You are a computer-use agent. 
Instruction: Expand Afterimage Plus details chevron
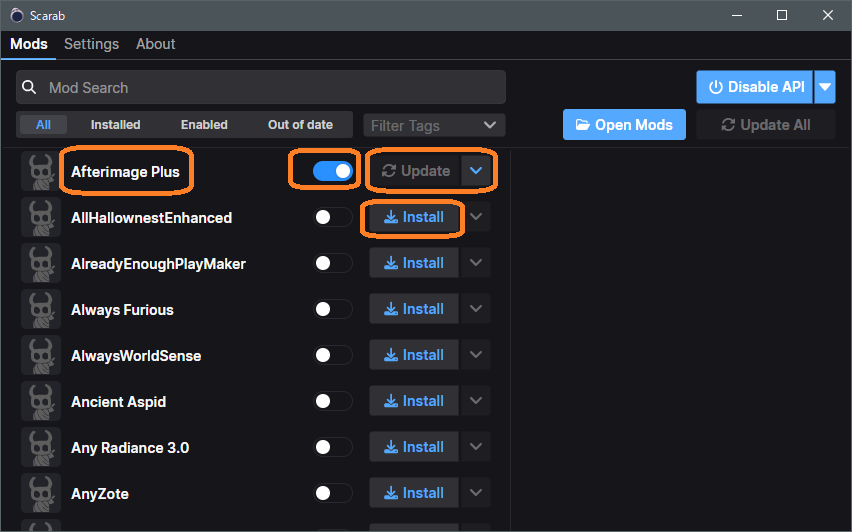[x=476, y=171]
